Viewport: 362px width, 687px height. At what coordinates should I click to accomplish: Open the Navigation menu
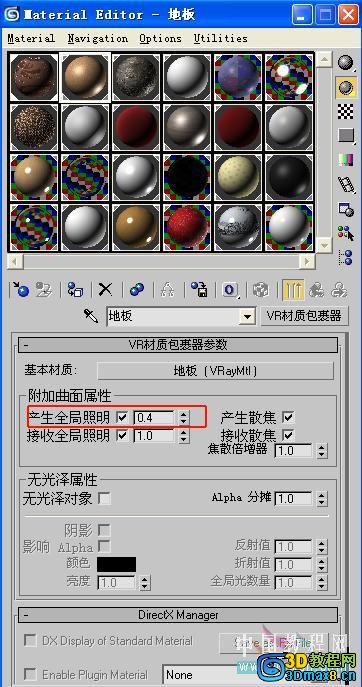[x=98, y=39]
